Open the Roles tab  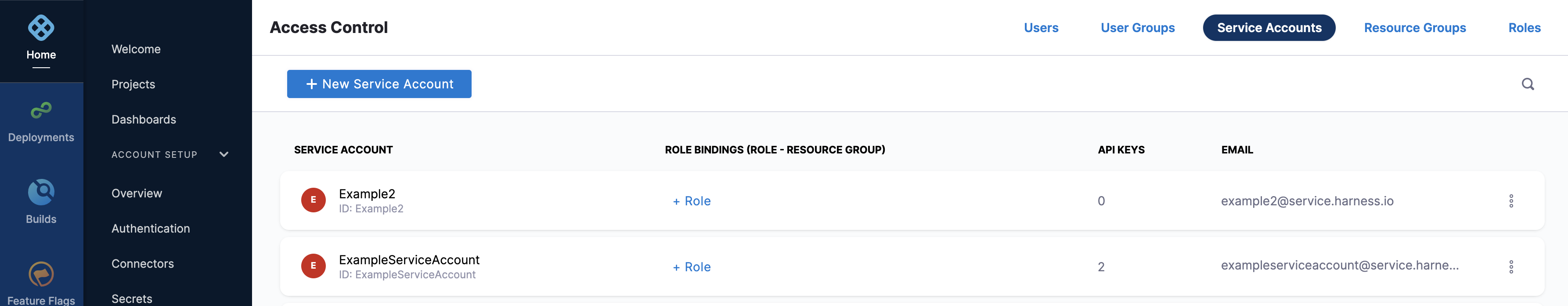tap(1524, 28)
